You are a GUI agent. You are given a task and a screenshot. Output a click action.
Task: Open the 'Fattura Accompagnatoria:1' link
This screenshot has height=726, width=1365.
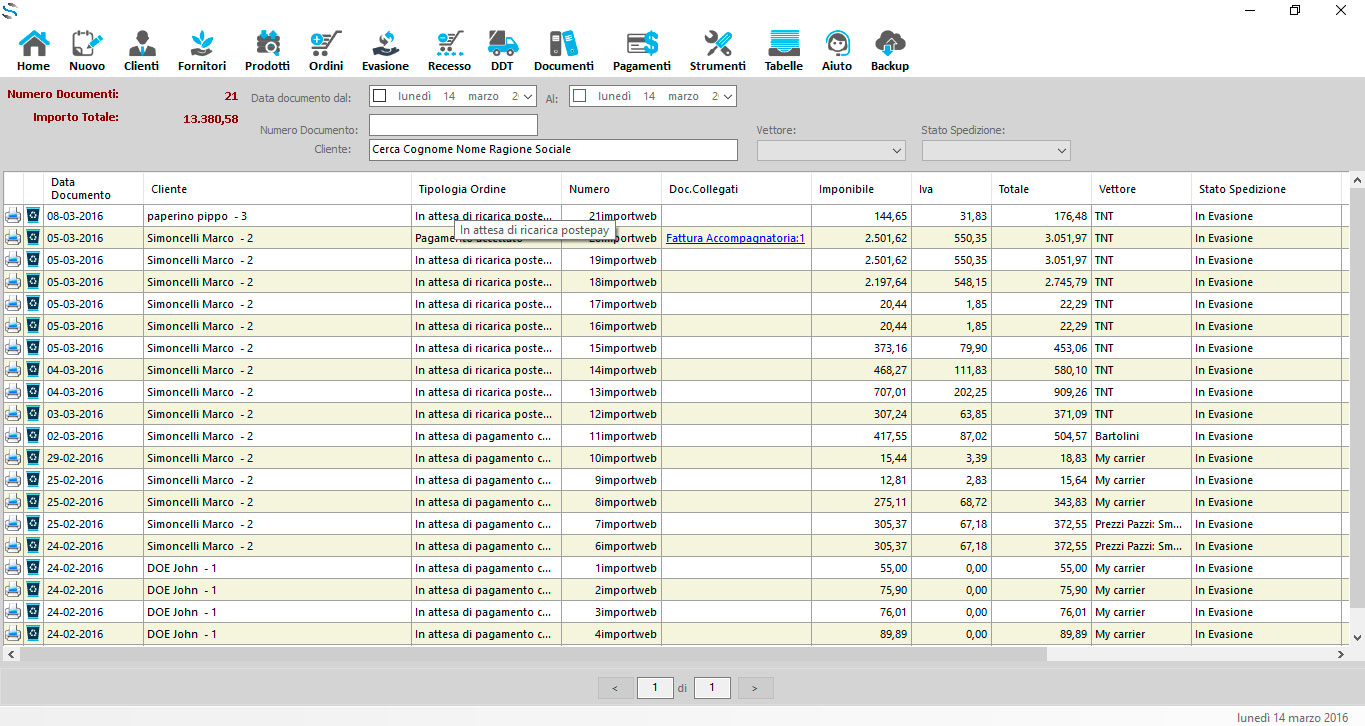735,238
